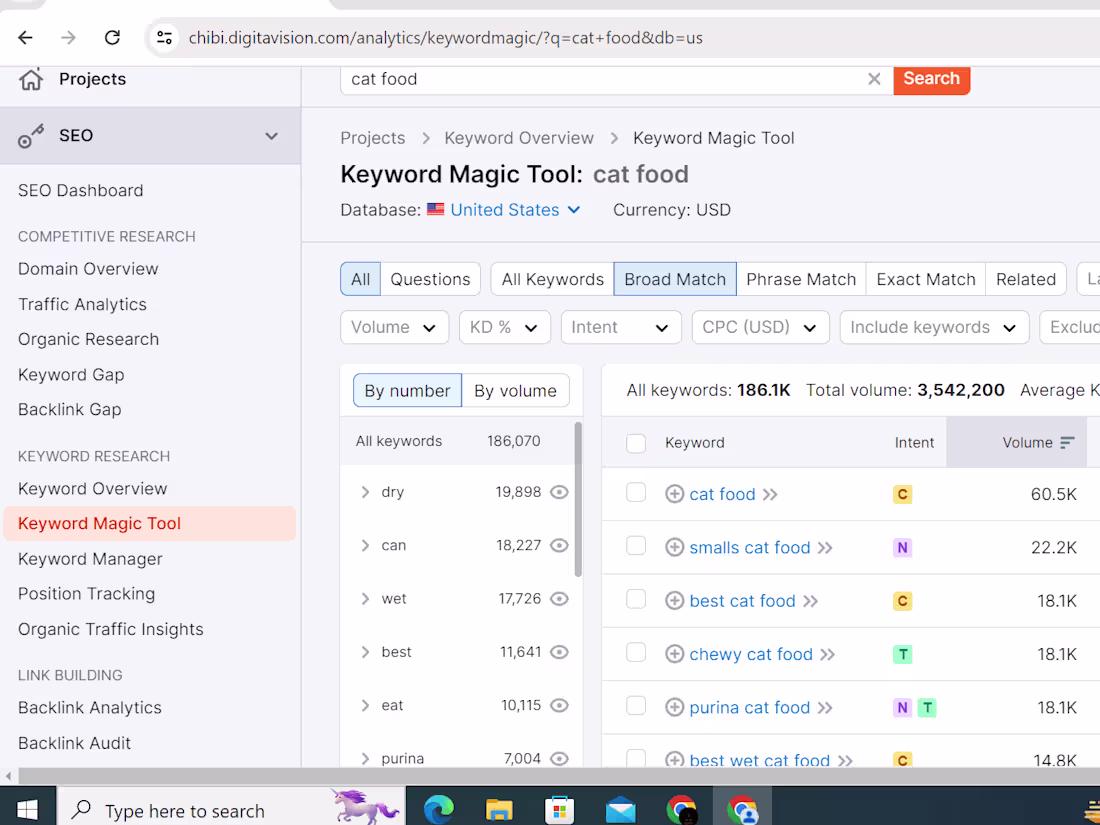Toggle eye icon next to "wet" group
Screen dimensions: 1100x825
tap(559, 598)
